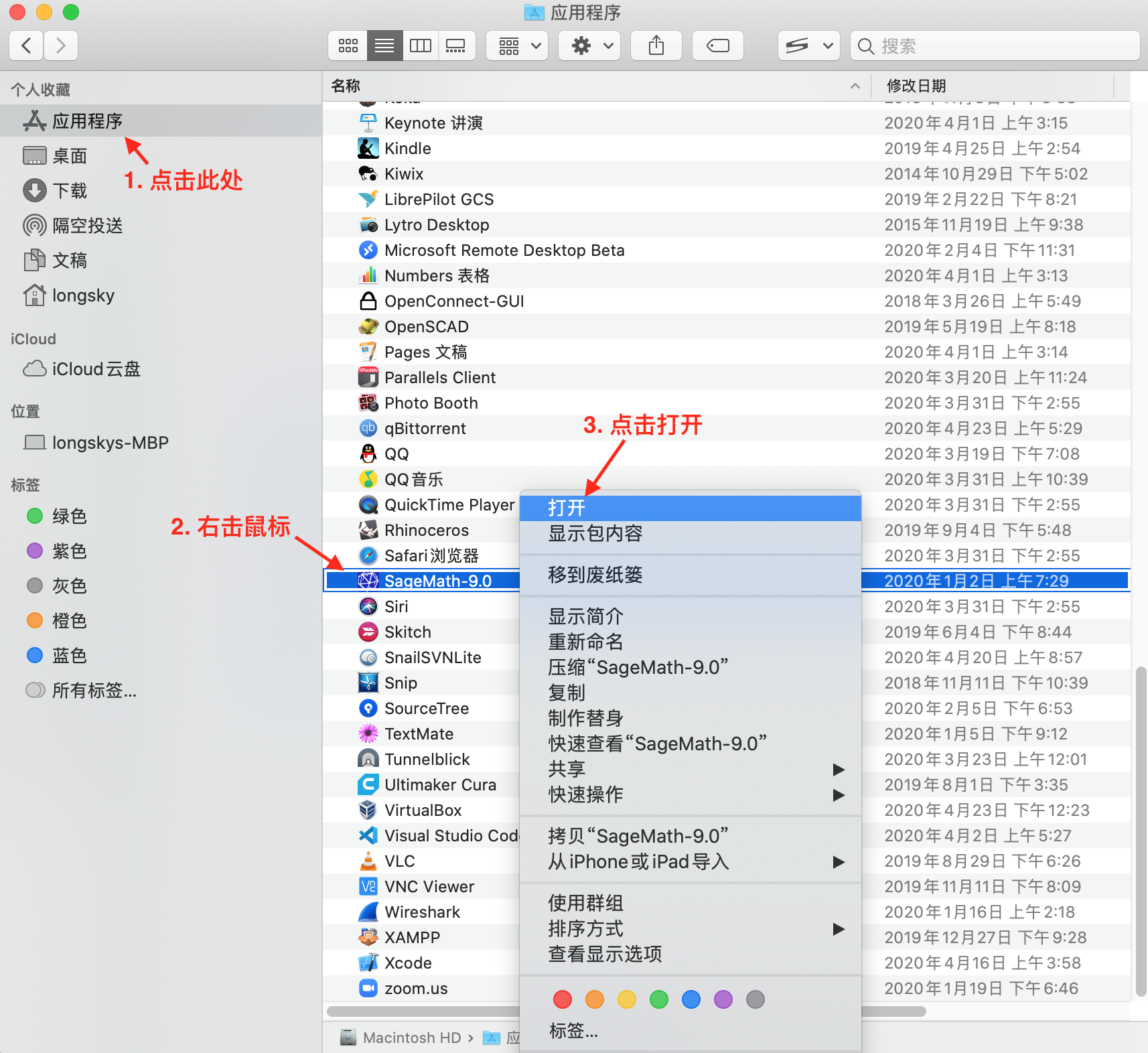This screenshot has height=1053, width=1148.
Task: Choose Open (打开) in context menu
Action: [x=691, y=508]
